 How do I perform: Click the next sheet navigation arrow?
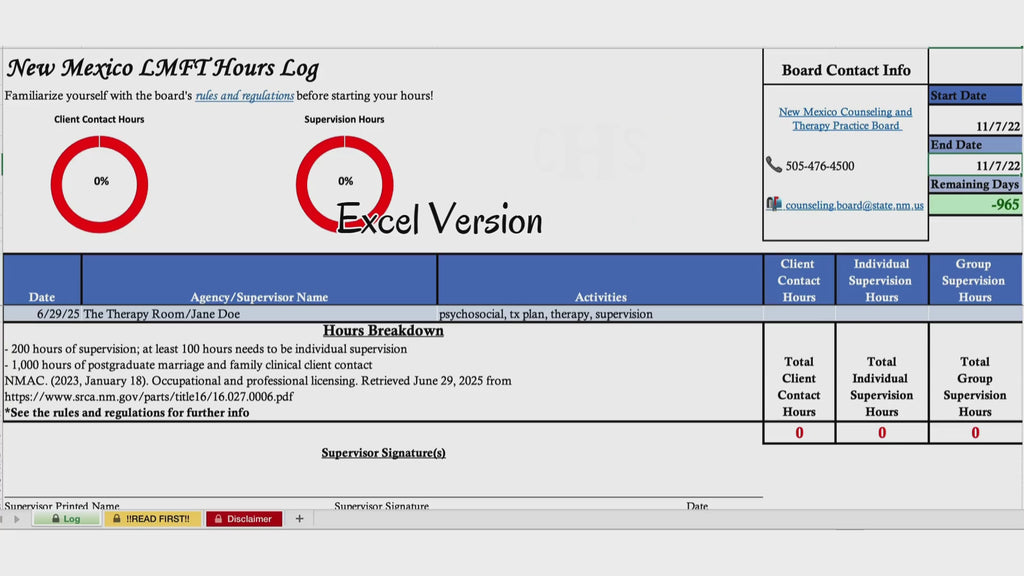(x=17, y=519)
